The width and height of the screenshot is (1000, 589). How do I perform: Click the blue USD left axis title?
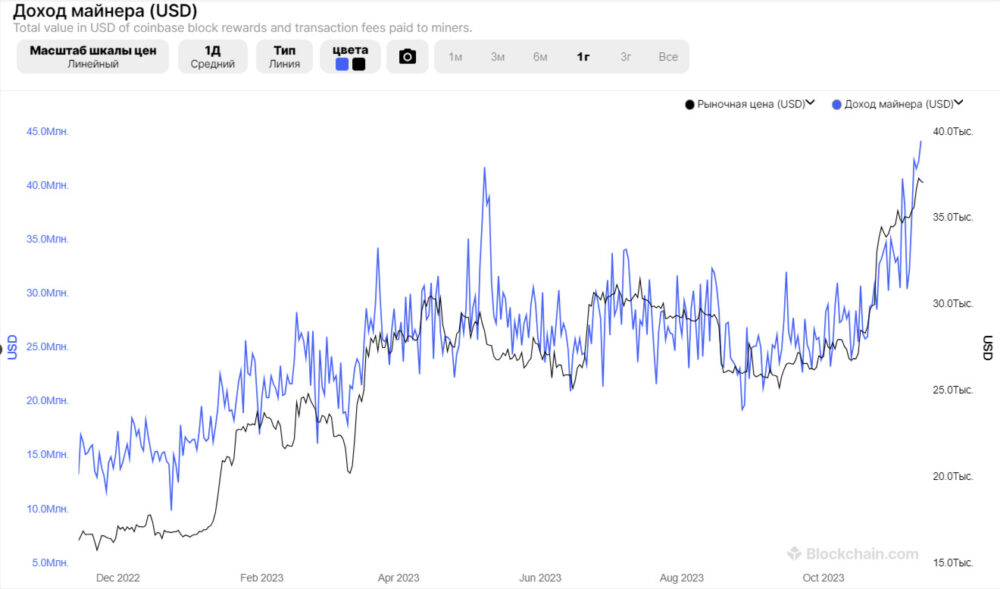point(12,347)
